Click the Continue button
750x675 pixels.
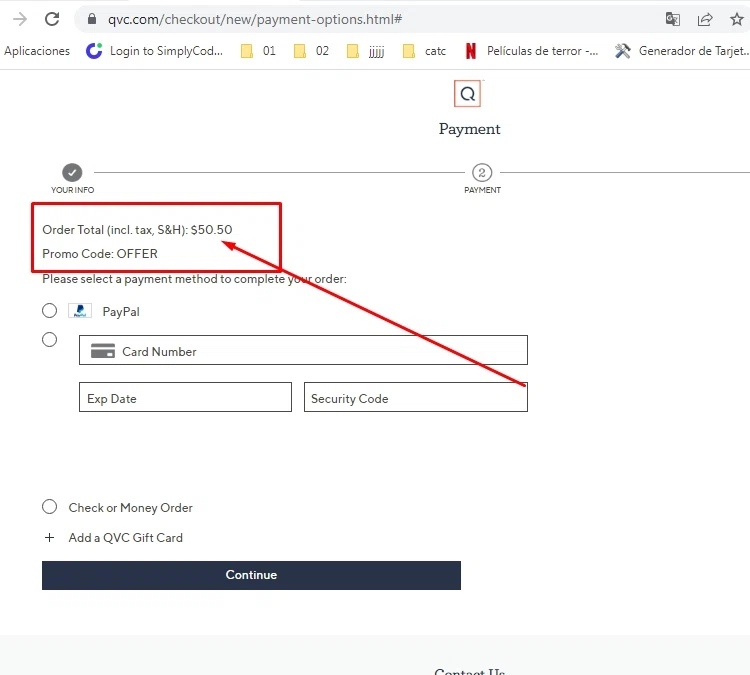pos(251,575)
